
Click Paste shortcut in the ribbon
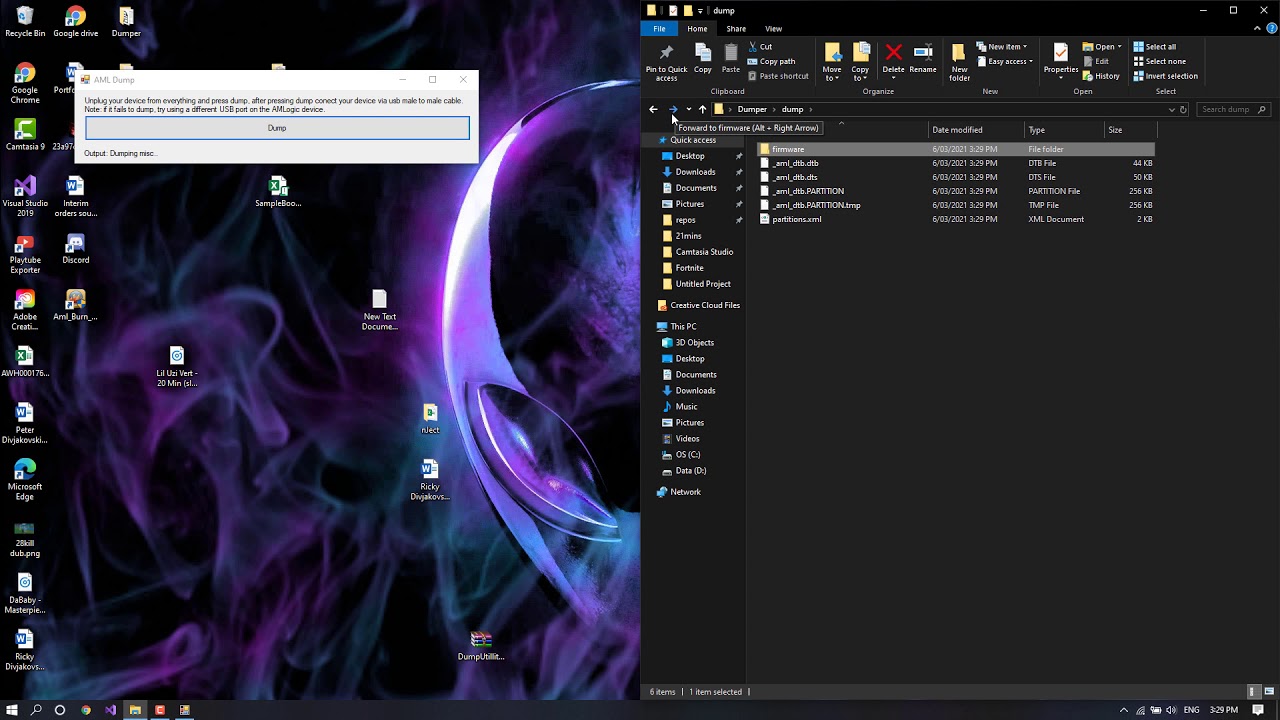point(778,76)
